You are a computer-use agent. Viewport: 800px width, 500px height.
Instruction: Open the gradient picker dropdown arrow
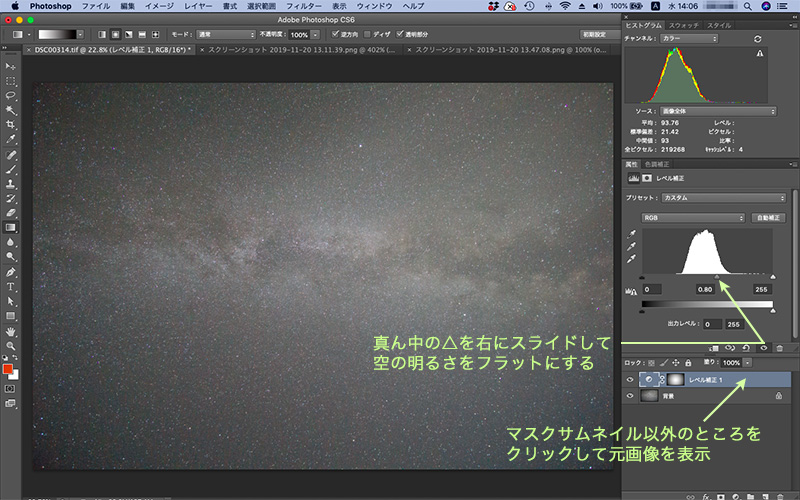point(80,34)
